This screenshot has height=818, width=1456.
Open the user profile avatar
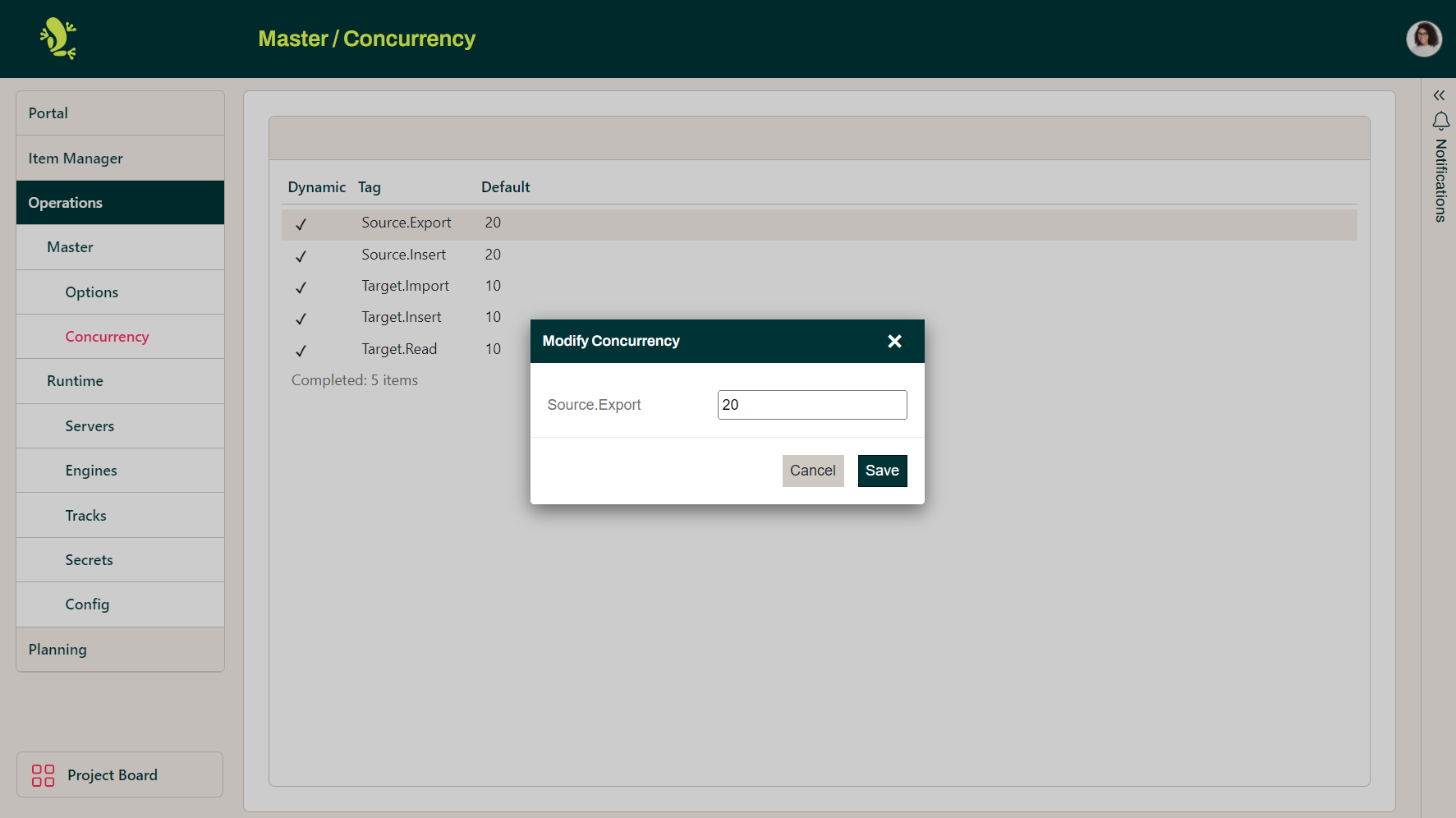pyautogui.click(x=1424, y=39)
